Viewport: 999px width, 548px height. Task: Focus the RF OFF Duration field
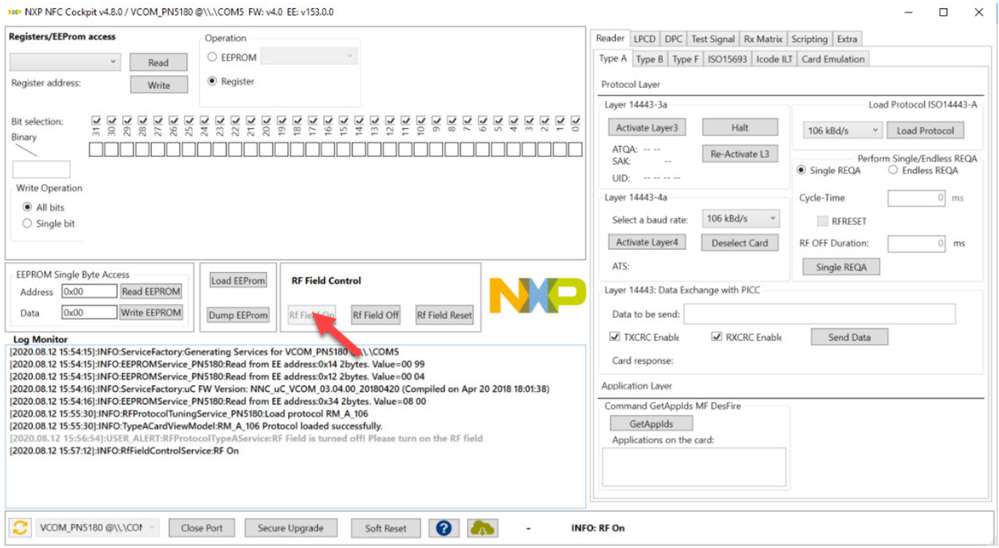(916, 243)
